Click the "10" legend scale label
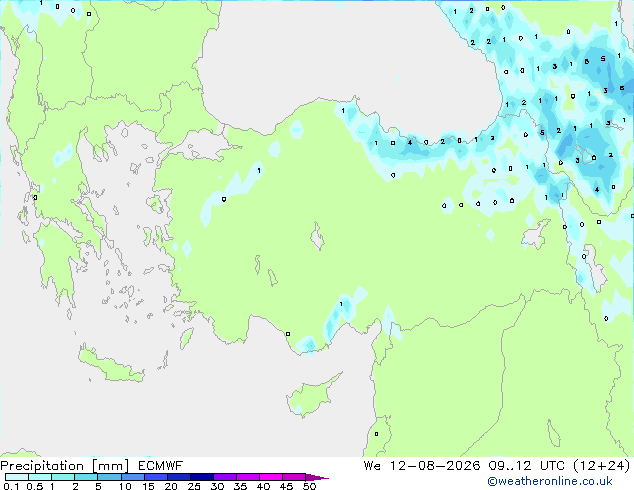The height and width of the screenshot is (490, 634). pos(125,486)
